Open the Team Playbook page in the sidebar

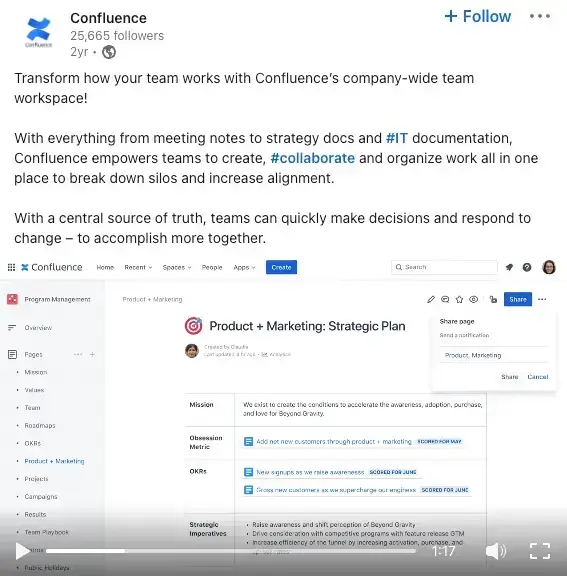47,532
